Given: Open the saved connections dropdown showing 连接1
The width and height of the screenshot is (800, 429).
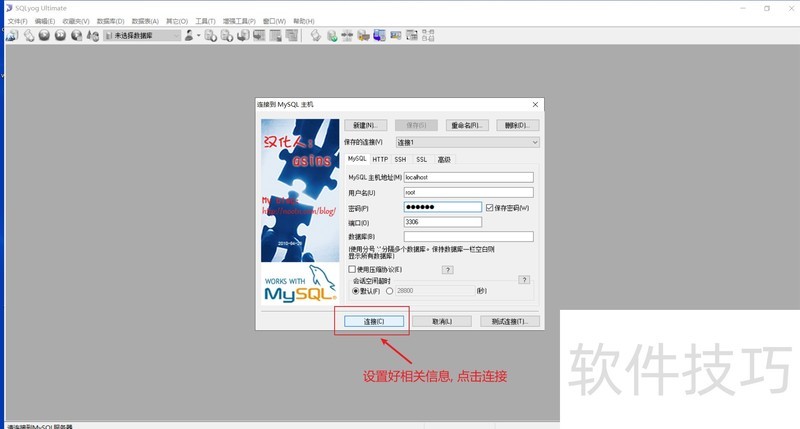Looking at the screenshot, I should [x=467, y=142].
